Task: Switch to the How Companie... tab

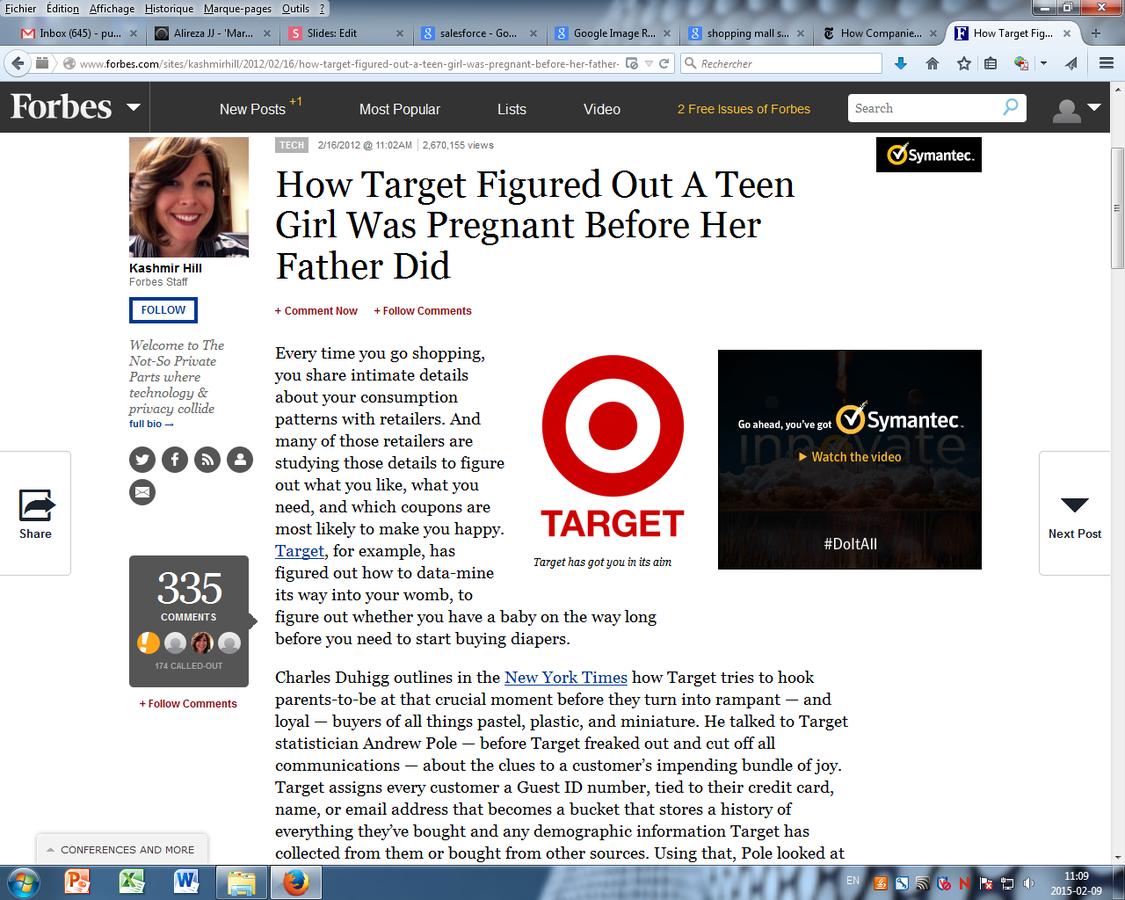Action: coord(880,33)
